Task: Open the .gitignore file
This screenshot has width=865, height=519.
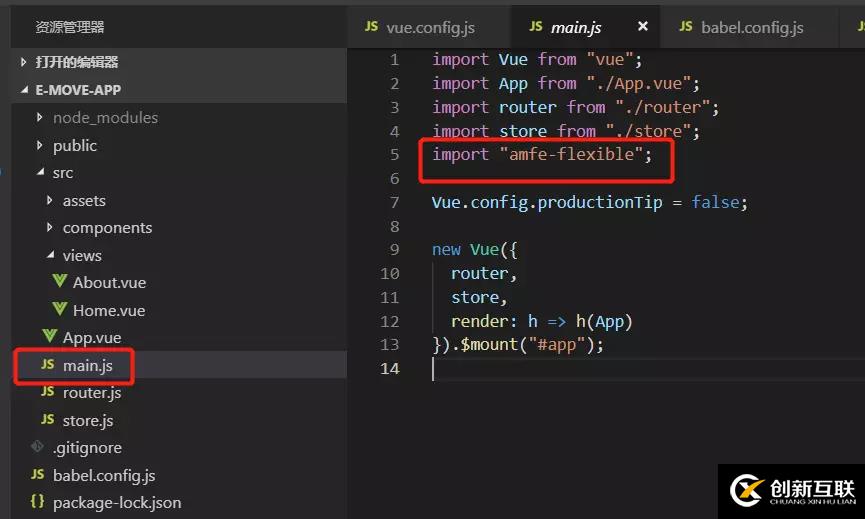Action: [87, 448]
